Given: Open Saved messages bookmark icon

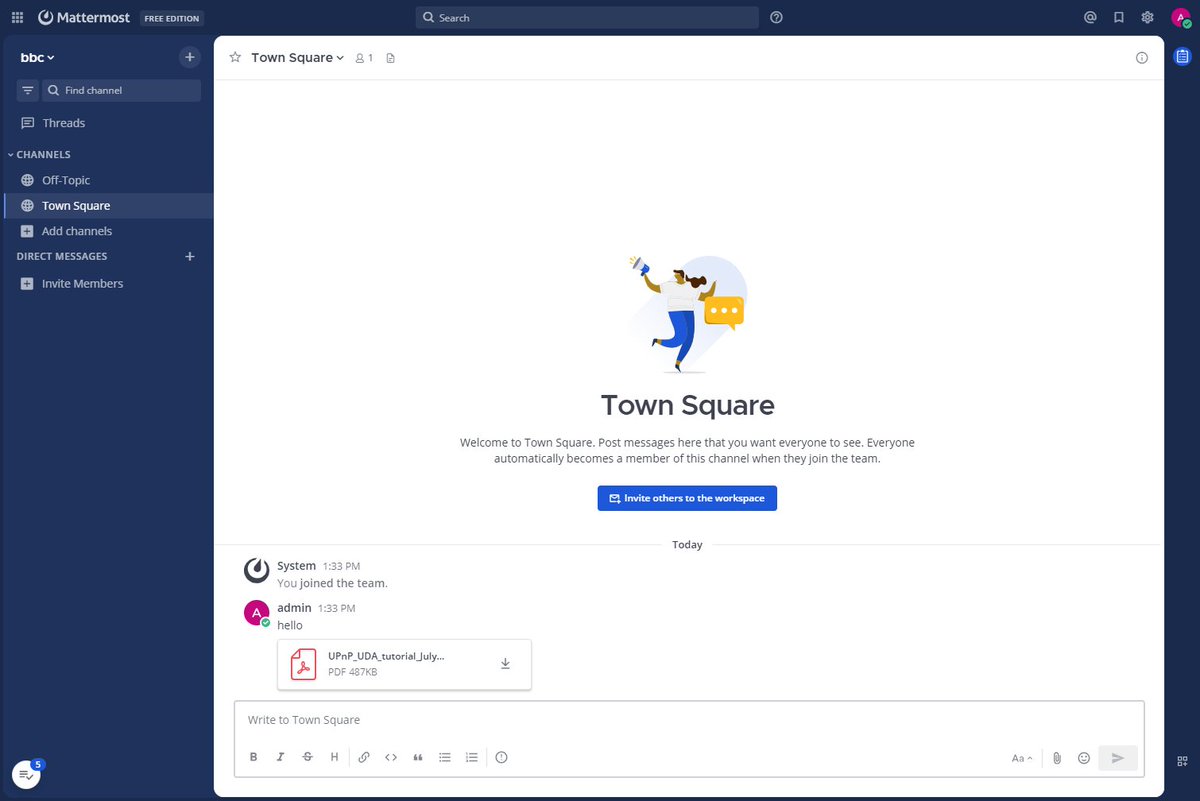Looking at the screenshot, I should pos(1119,17).
